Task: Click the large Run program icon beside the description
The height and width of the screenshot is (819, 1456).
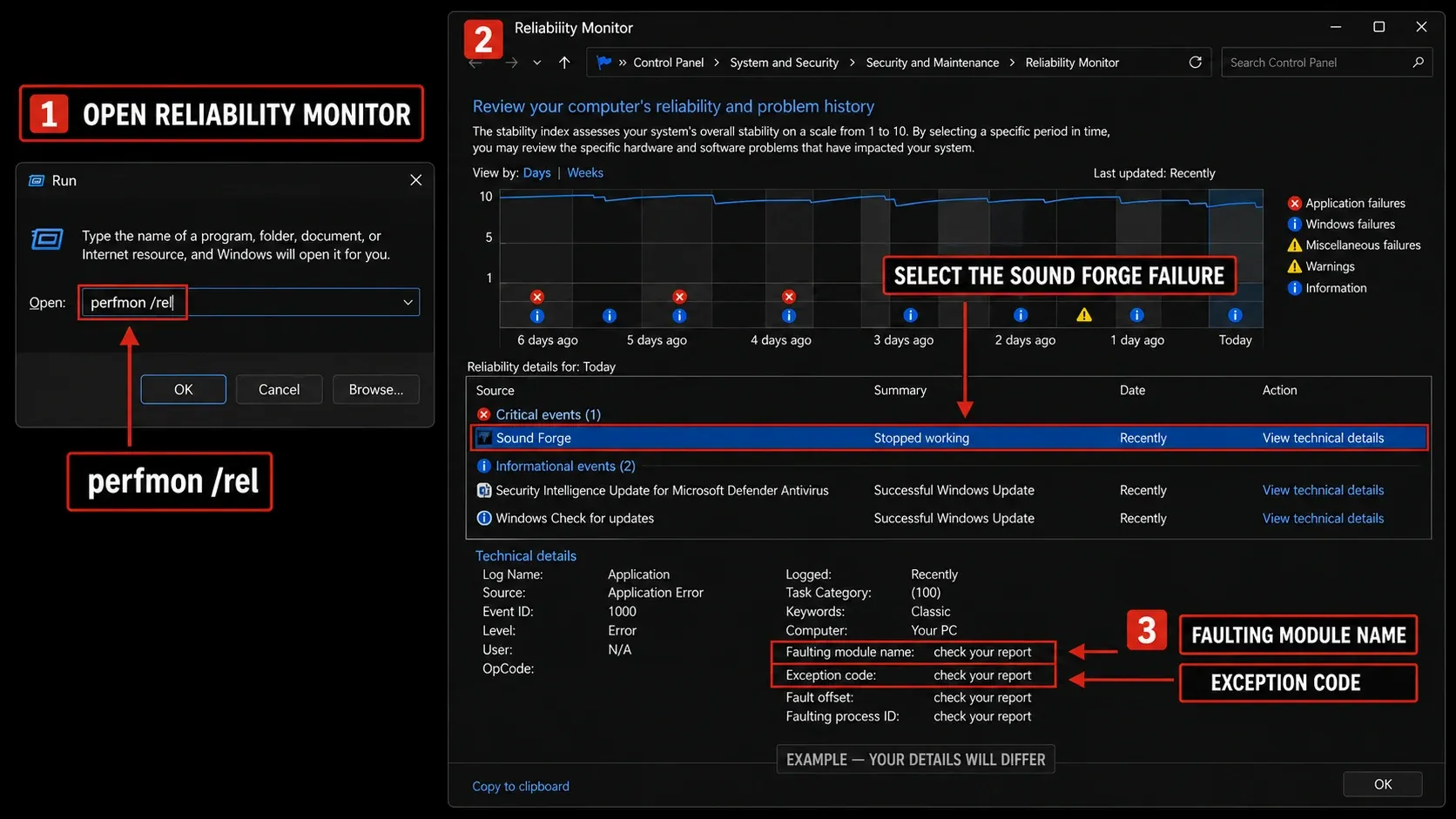Action: [x=47, y=238]
